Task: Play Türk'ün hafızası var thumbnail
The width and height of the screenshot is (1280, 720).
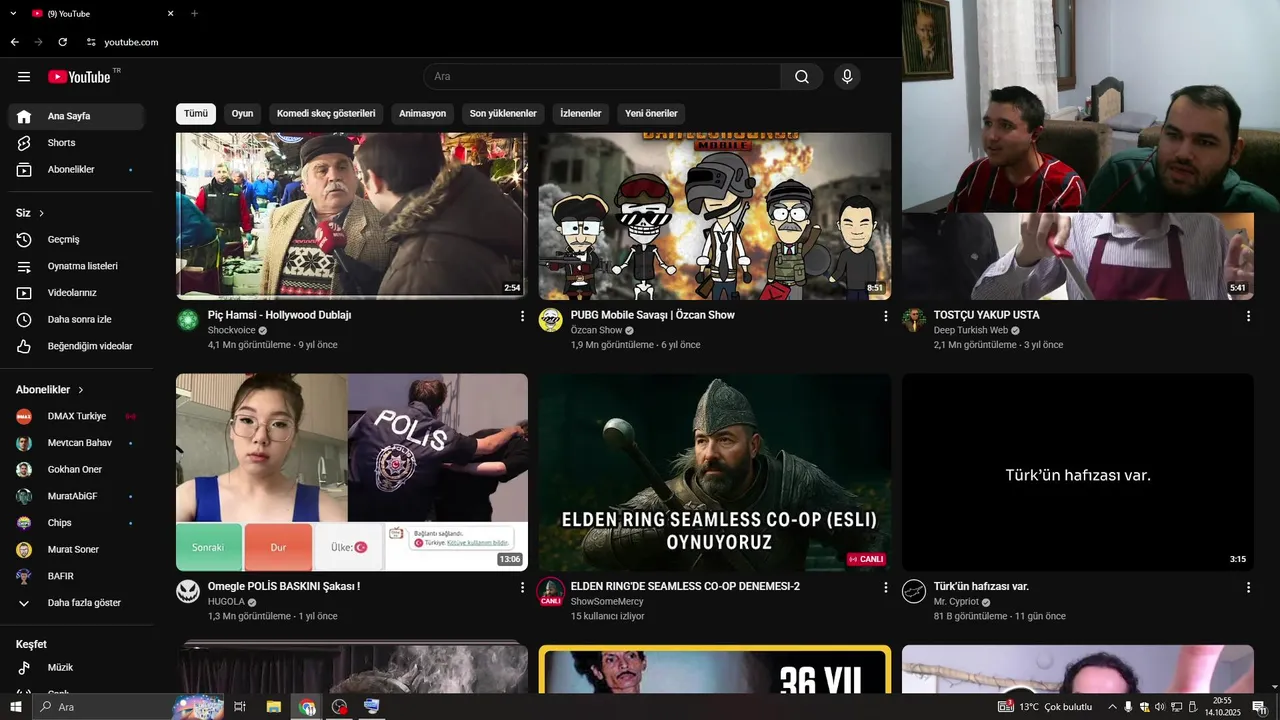Action: (1078, 472)
